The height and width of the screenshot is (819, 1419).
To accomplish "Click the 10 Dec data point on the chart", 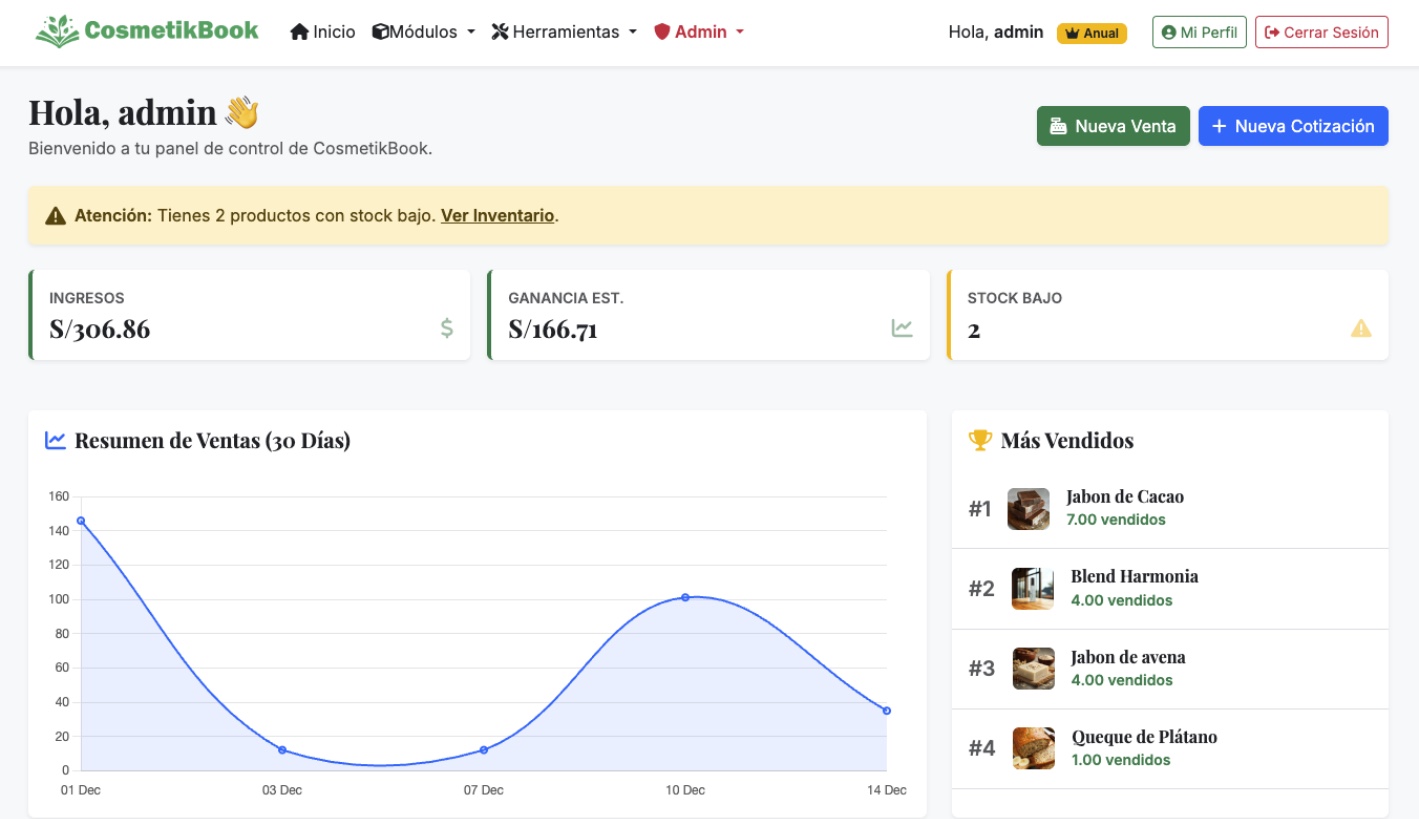I will point(684,598).
